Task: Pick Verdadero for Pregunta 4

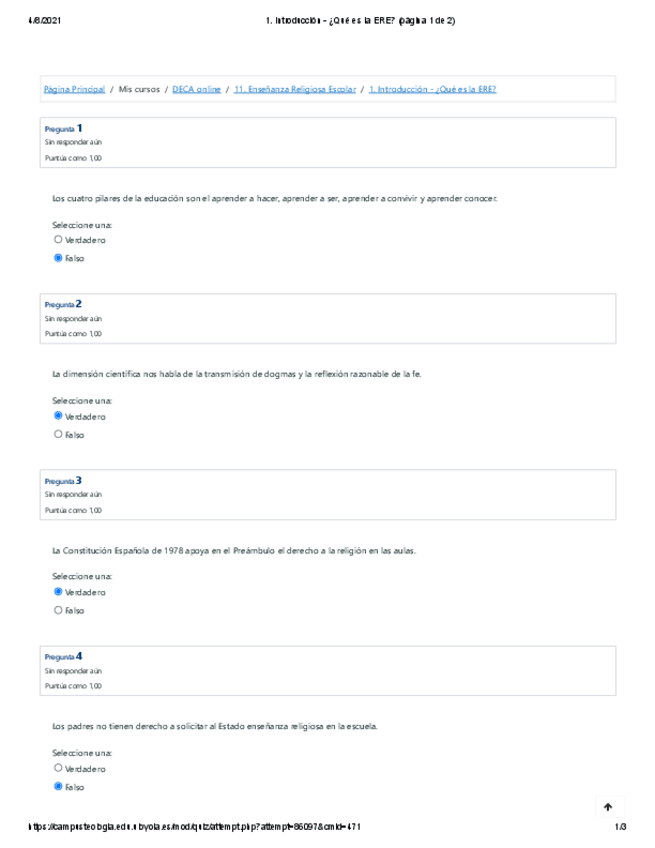Action: click(x=59, y=768)
